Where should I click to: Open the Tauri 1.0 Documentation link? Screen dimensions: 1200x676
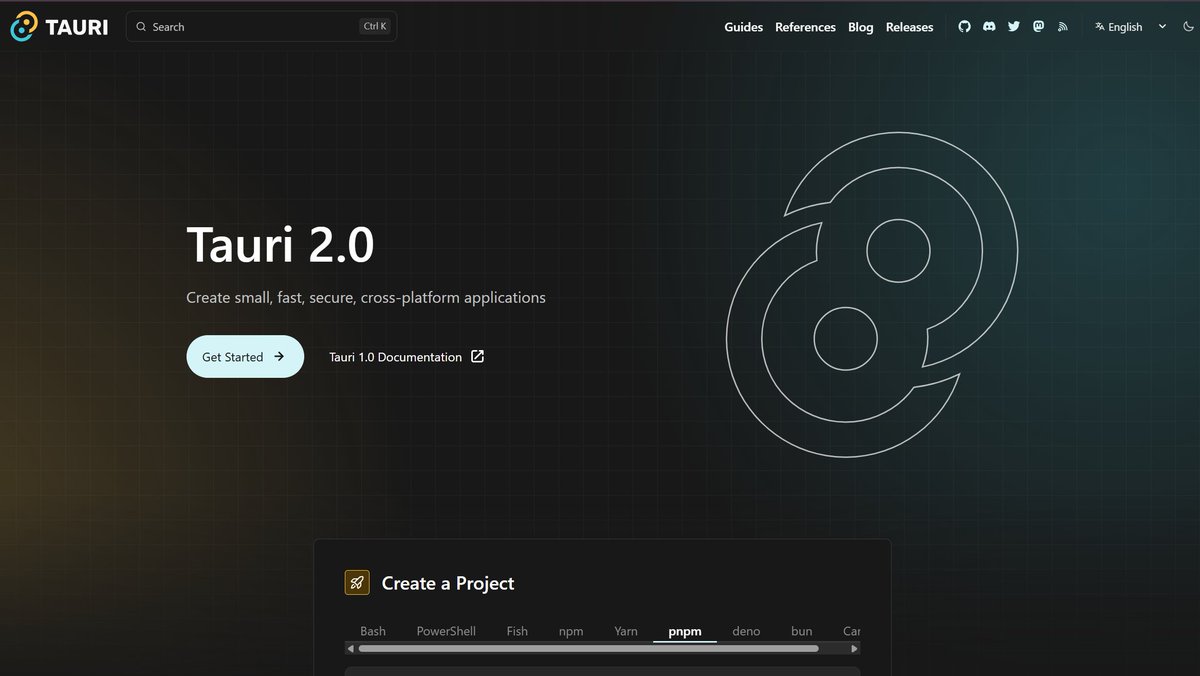click(x=406, y=357)
